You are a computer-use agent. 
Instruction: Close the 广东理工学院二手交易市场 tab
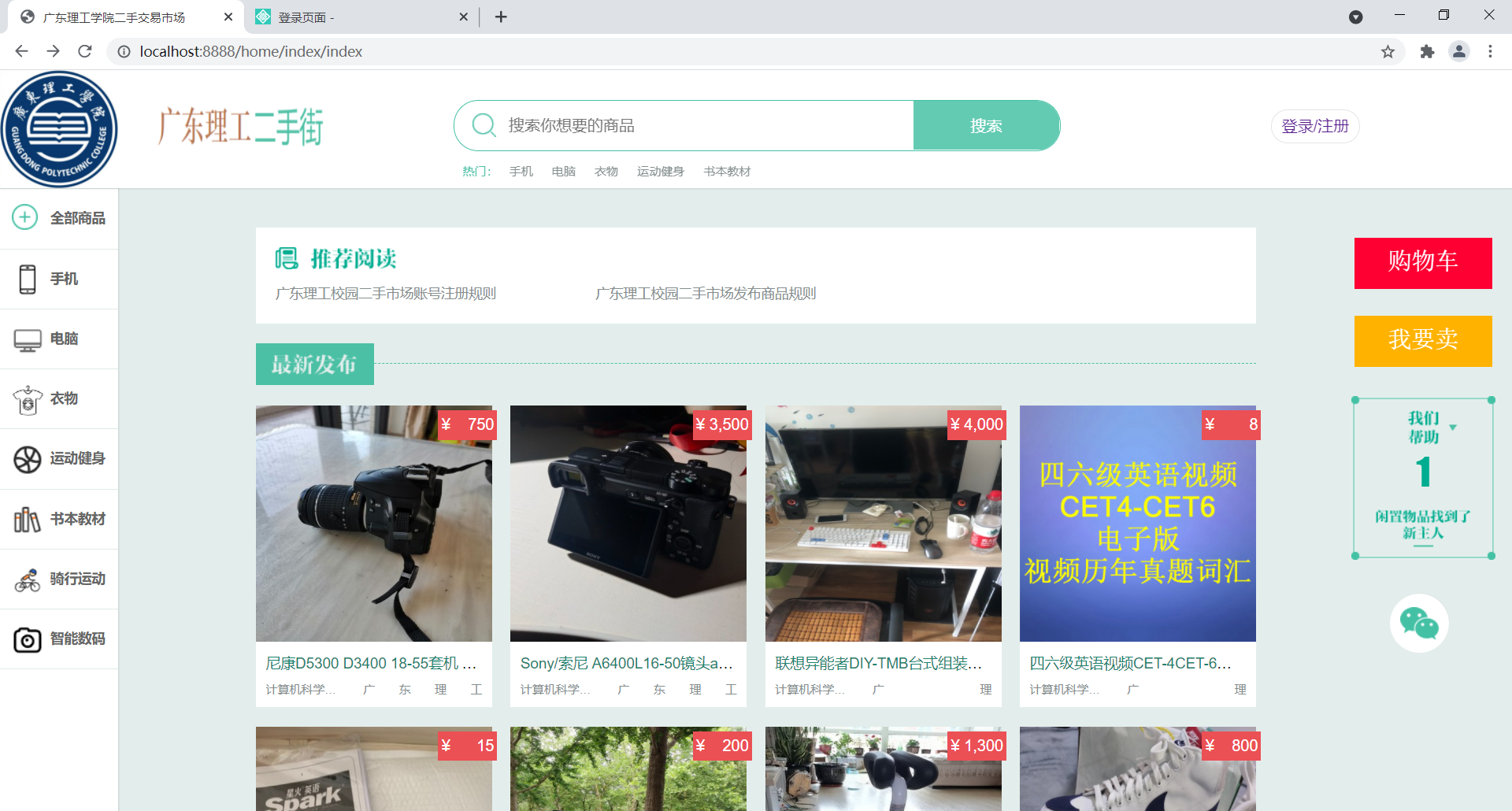coord(228,17)
